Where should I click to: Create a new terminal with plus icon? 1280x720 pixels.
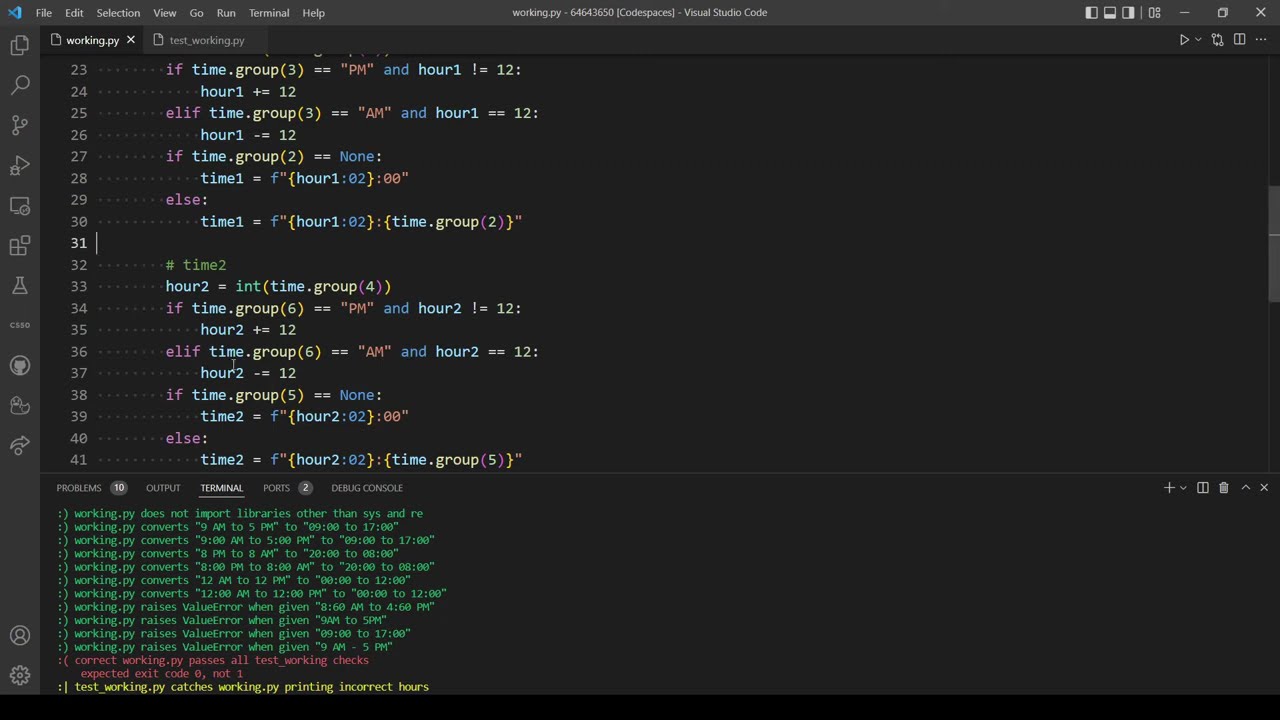click(1169, 488)
